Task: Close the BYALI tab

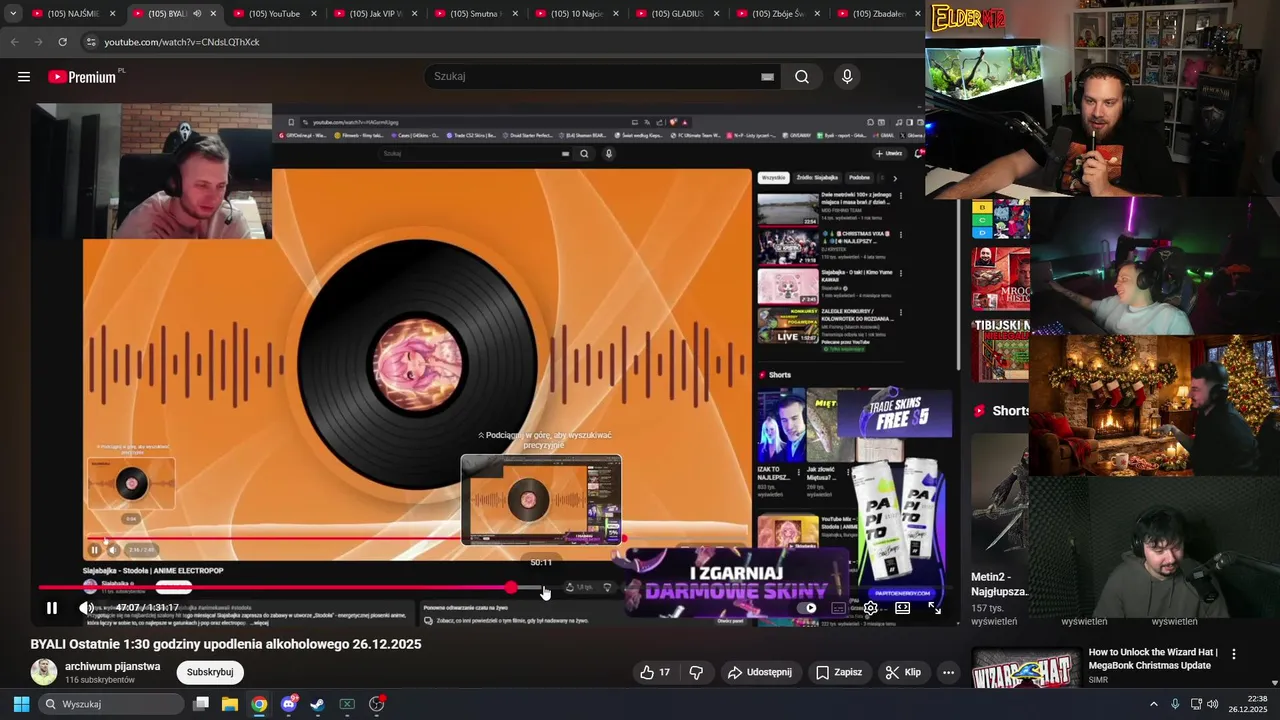Action: 213,14
